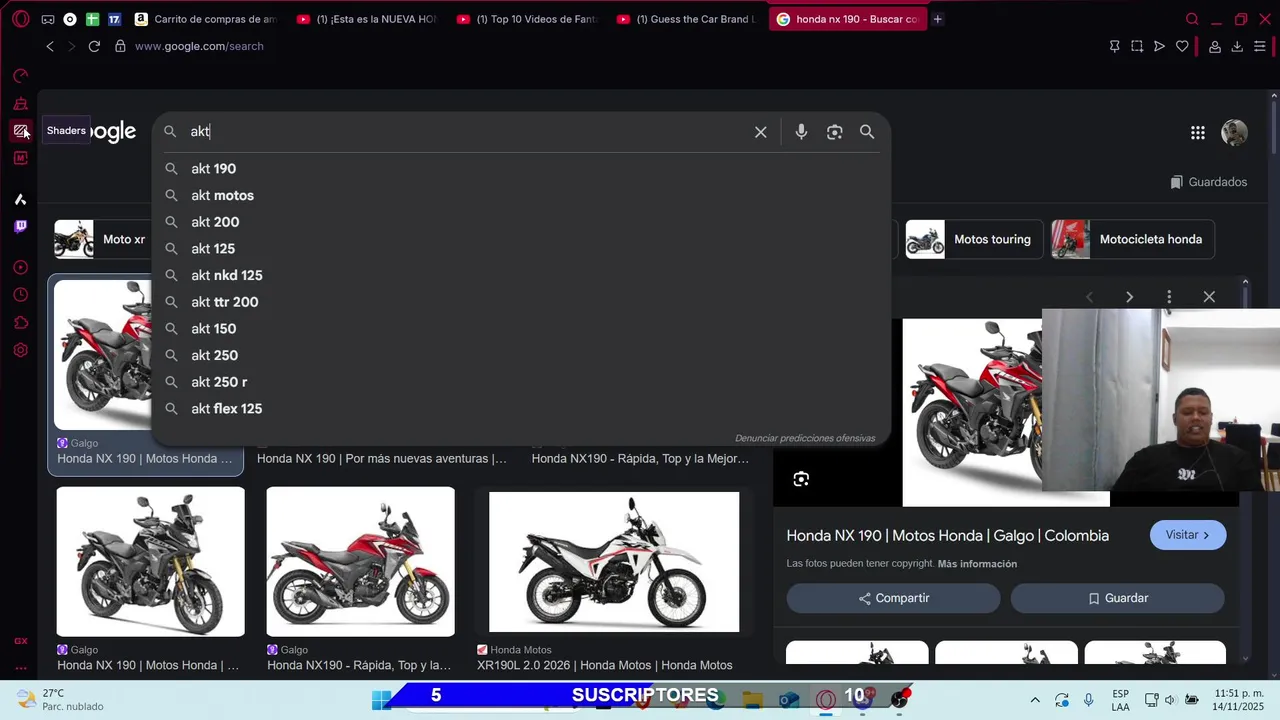Open GX Cleaner in the sidebar

coord(20,104)
